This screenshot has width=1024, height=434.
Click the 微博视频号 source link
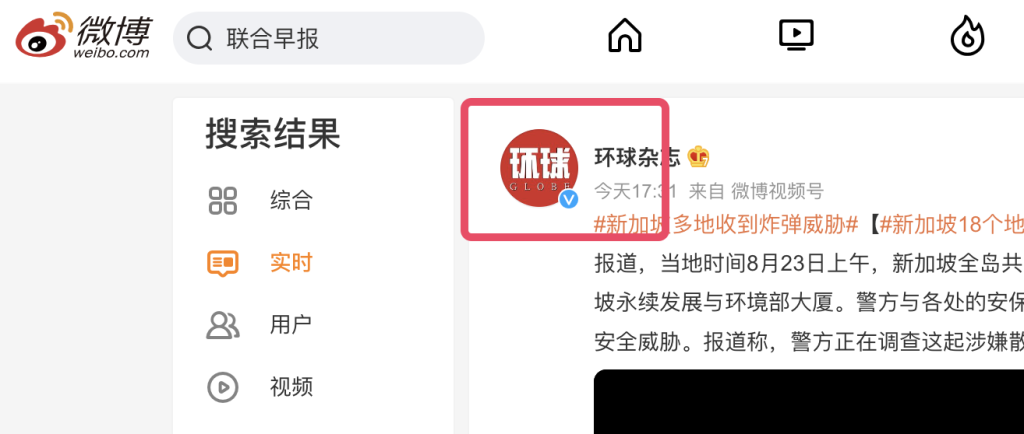pyautogui.click(x=777, y=191)
